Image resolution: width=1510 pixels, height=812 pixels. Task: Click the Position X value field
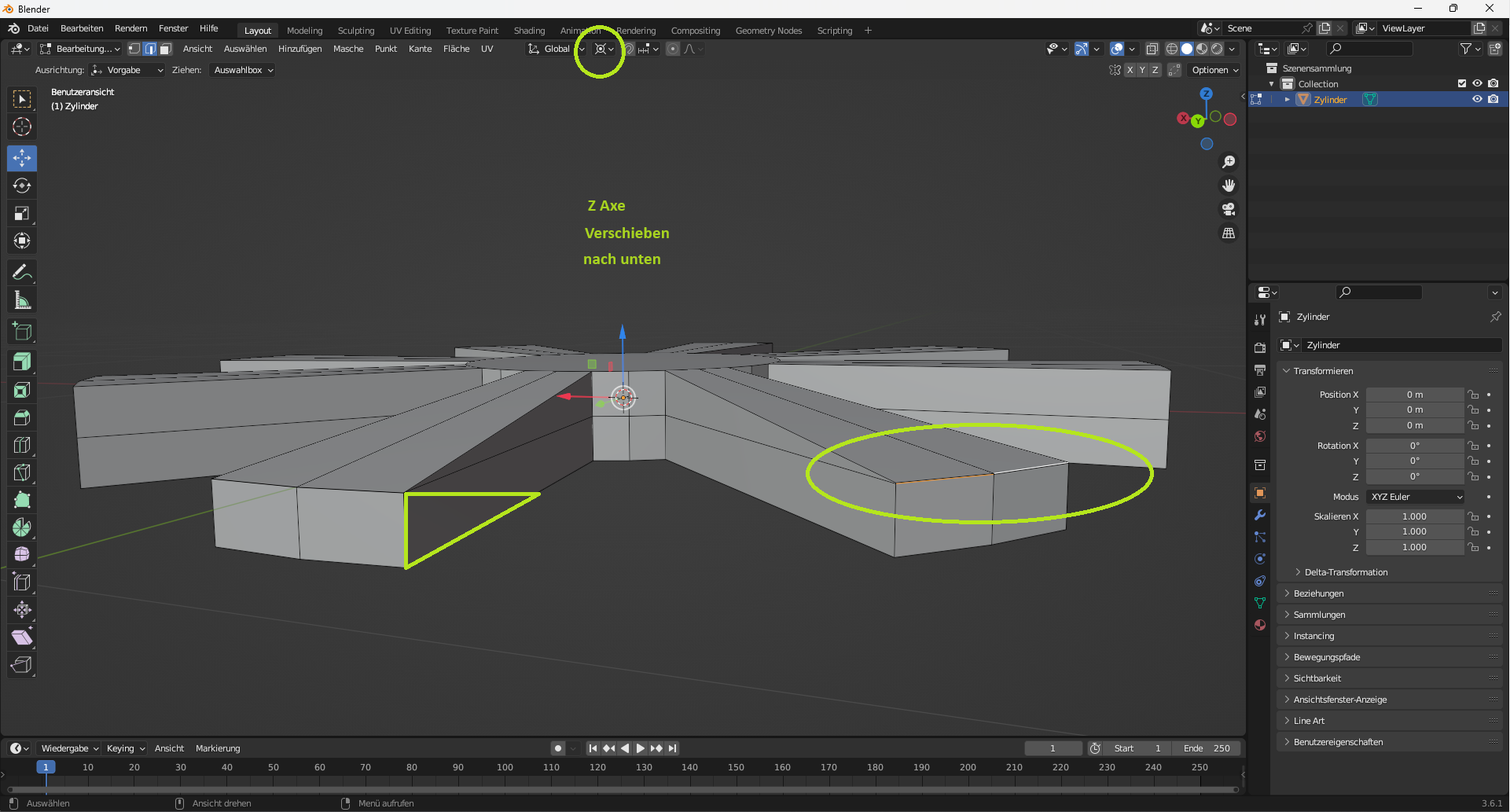click(1415, 395)
